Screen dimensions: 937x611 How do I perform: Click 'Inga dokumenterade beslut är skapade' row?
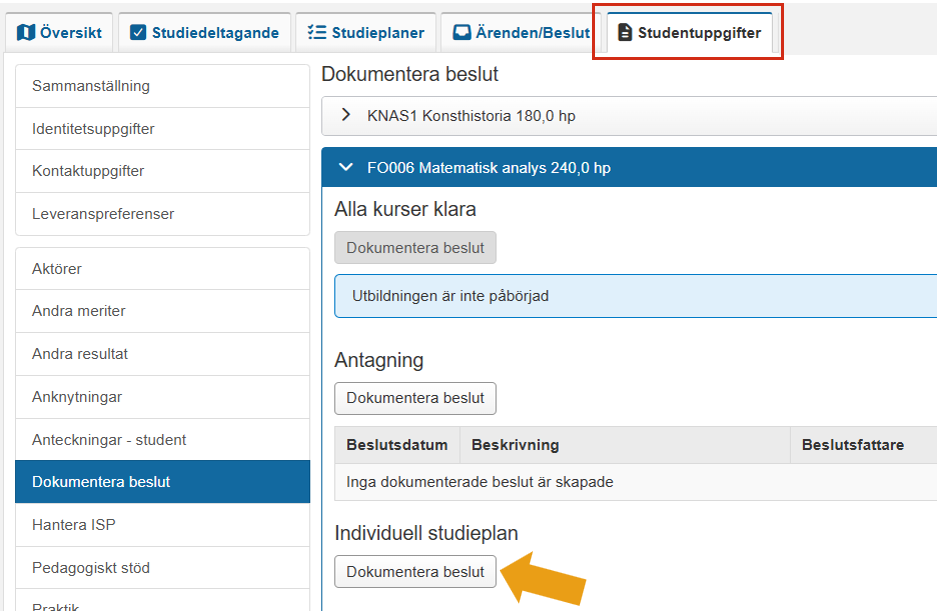point(635,482)
